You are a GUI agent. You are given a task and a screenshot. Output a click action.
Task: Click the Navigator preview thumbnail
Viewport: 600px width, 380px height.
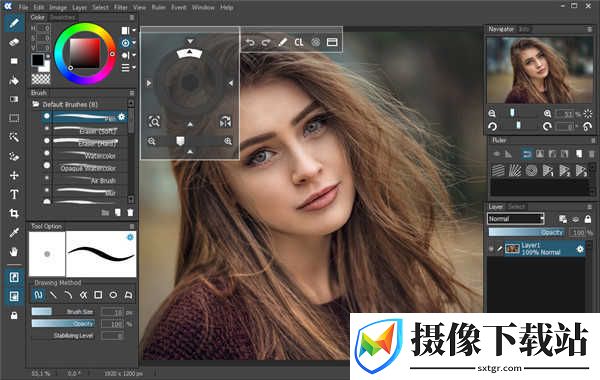click(540, 70)
